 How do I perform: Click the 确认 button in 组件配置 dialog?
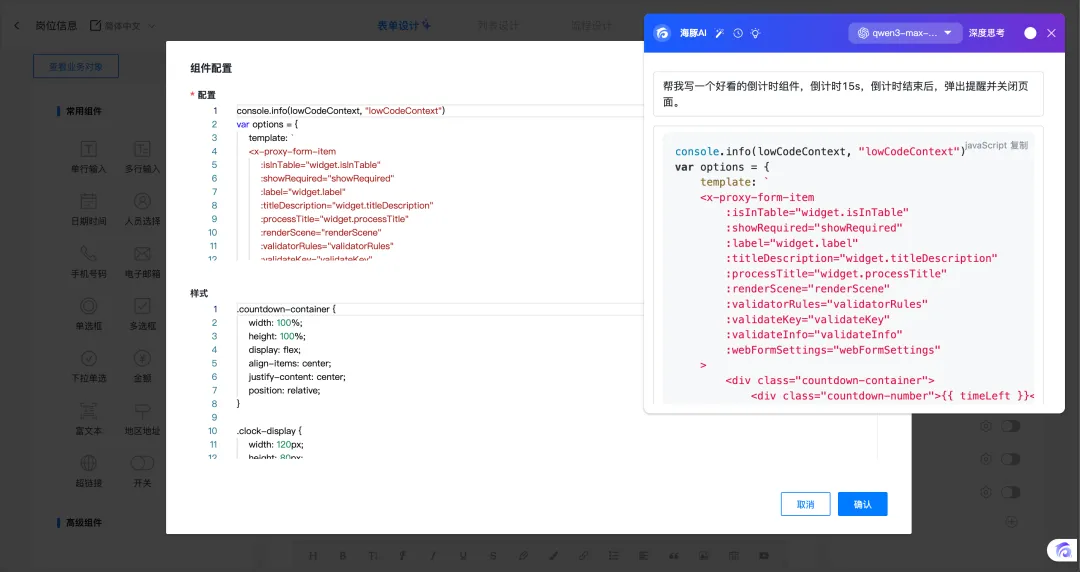point(862,504)
